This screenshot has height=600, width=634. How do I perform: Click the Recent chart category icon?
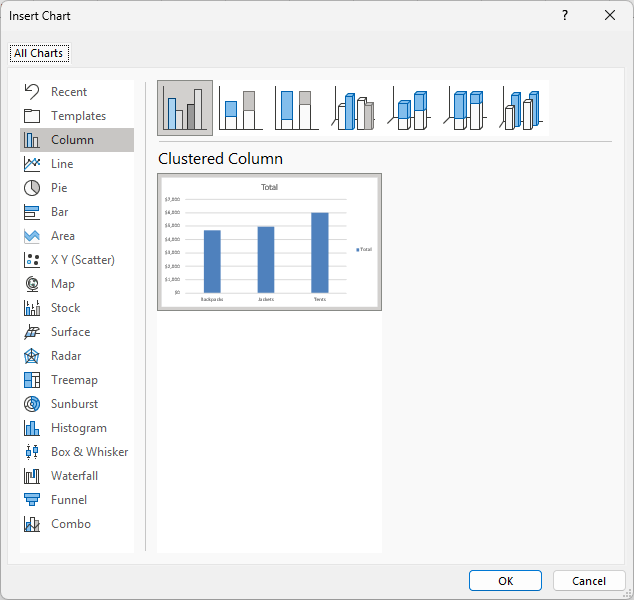(32, 92)
